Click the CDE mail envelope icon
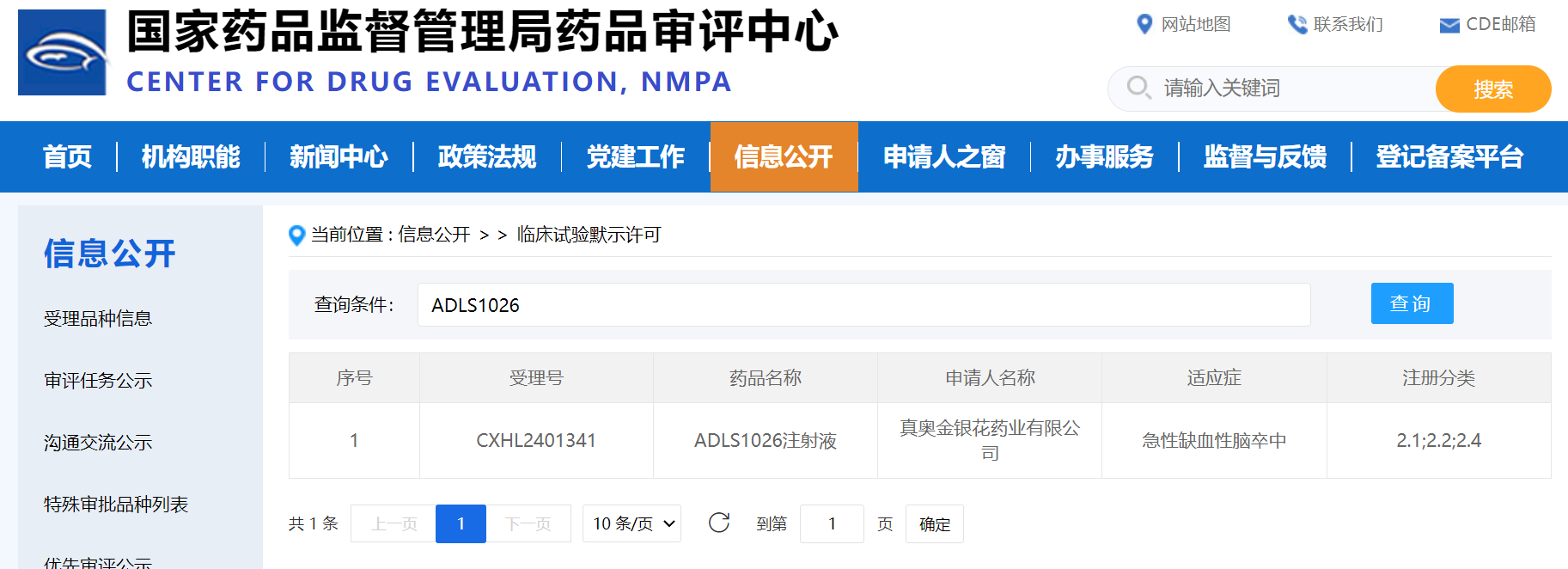 pyautogui.click(x=1449, y=25)
